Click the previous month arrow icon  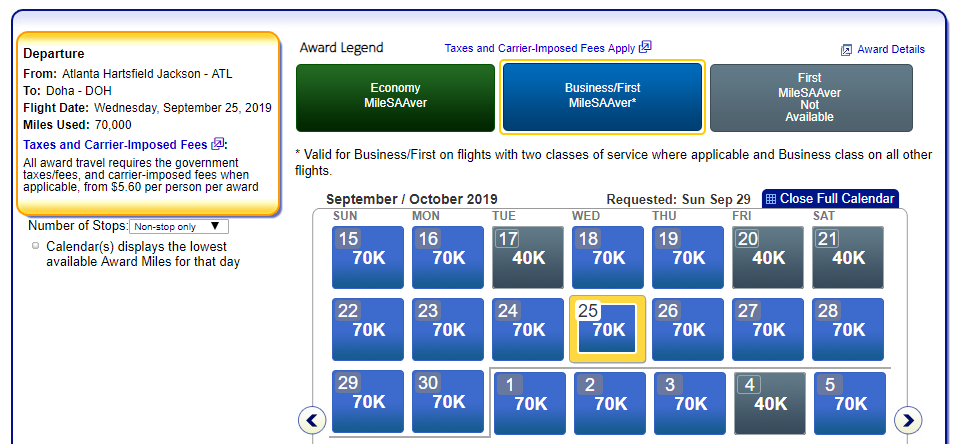(x=313, y=419)
